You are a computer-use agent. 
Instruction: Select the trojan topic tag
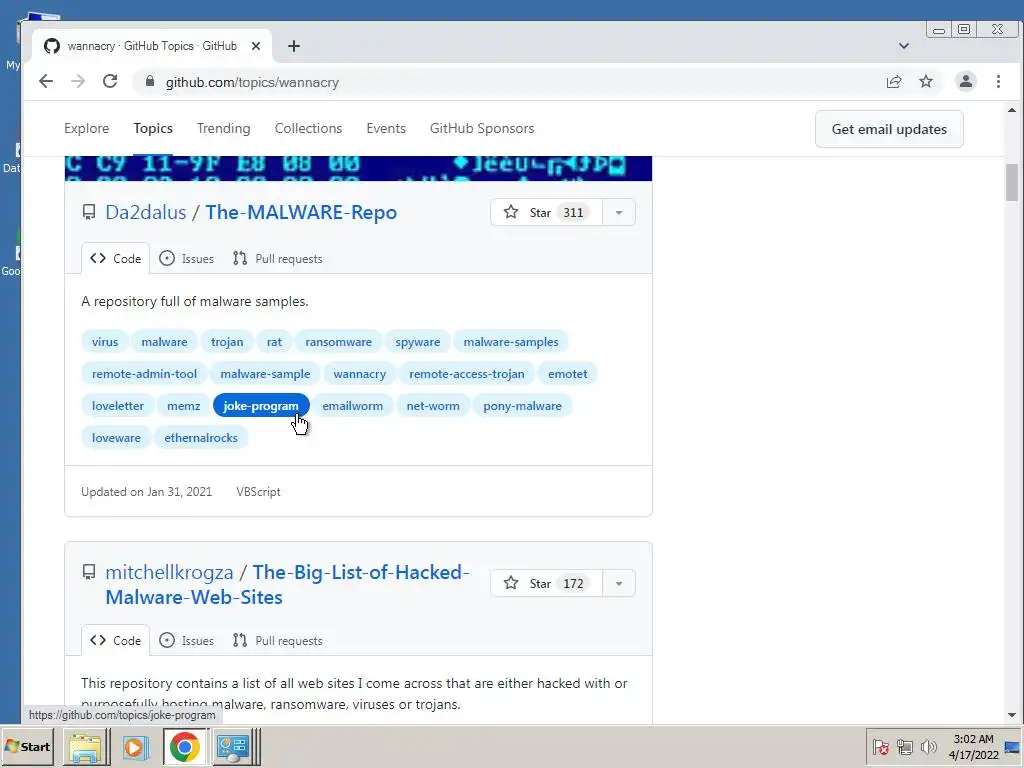(x=227, y=342)
